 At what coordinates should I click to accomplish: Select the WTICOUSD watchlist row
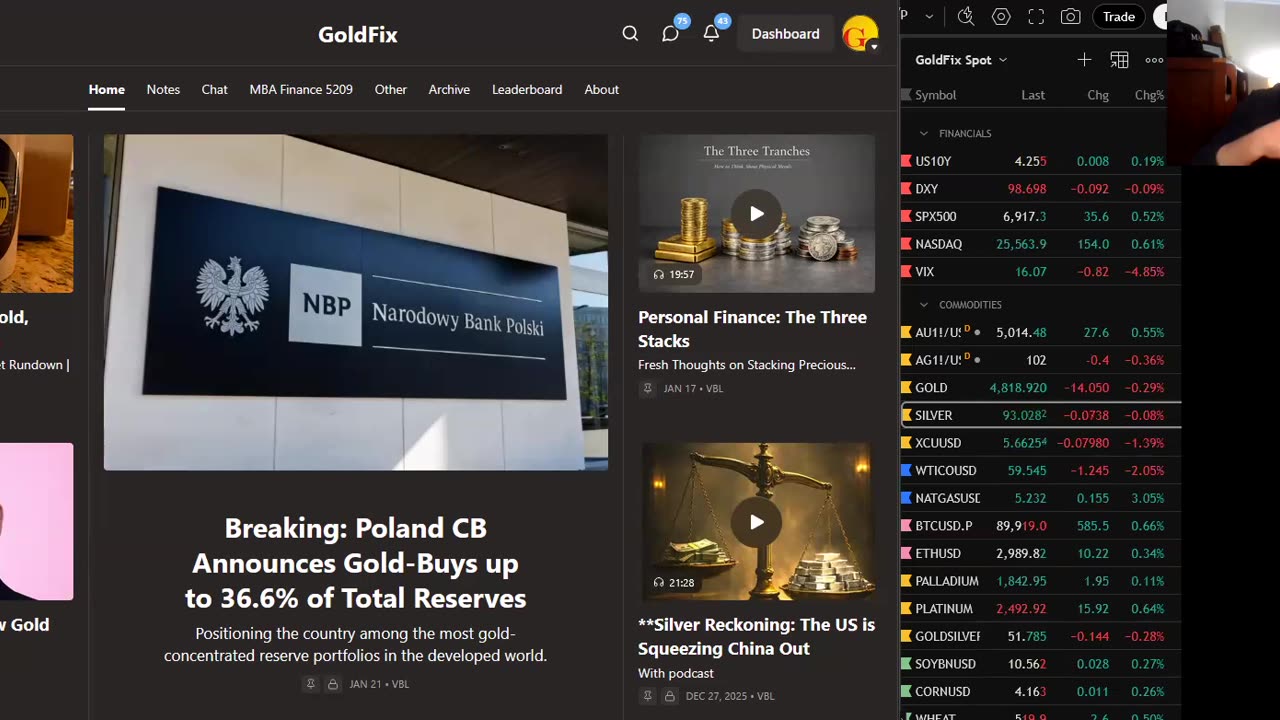[x=1040, y=470]
